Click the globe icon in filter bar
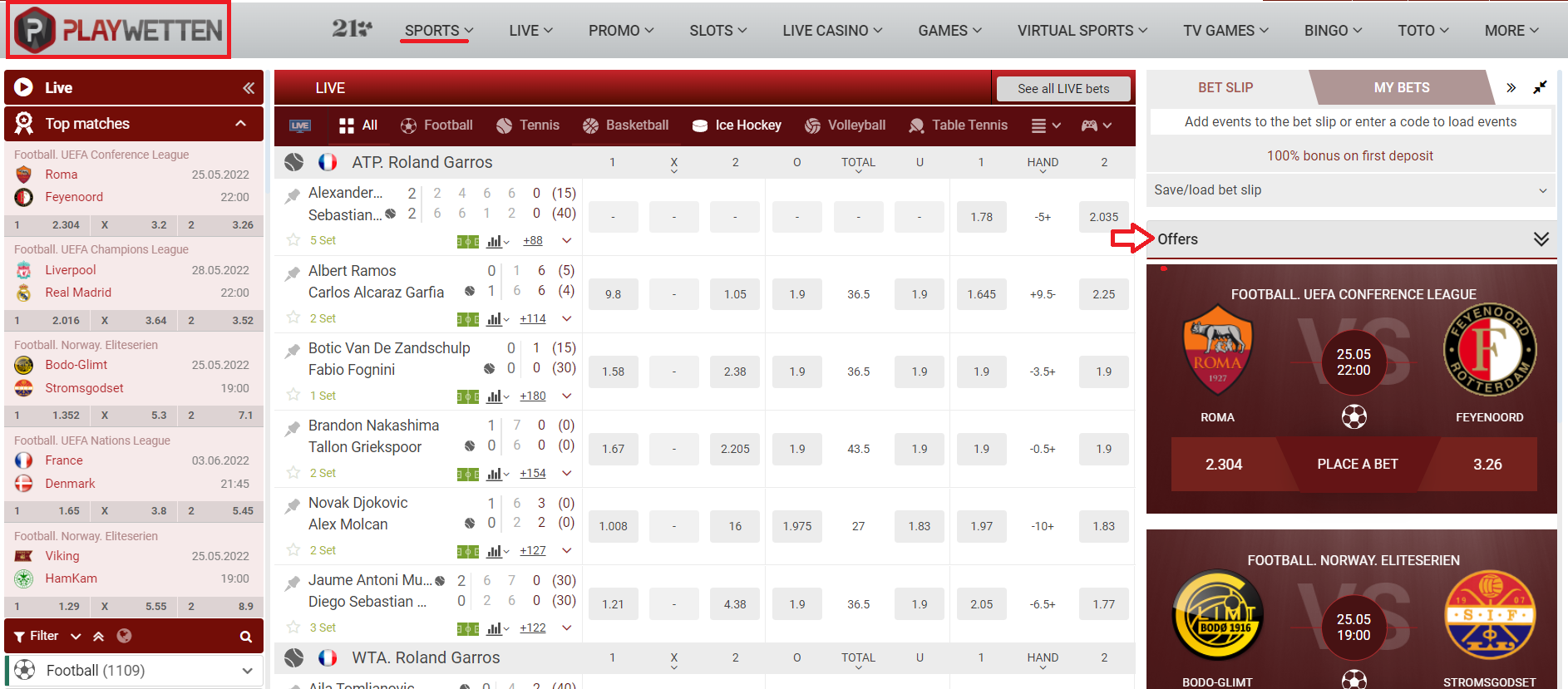 tap(124, 636)
